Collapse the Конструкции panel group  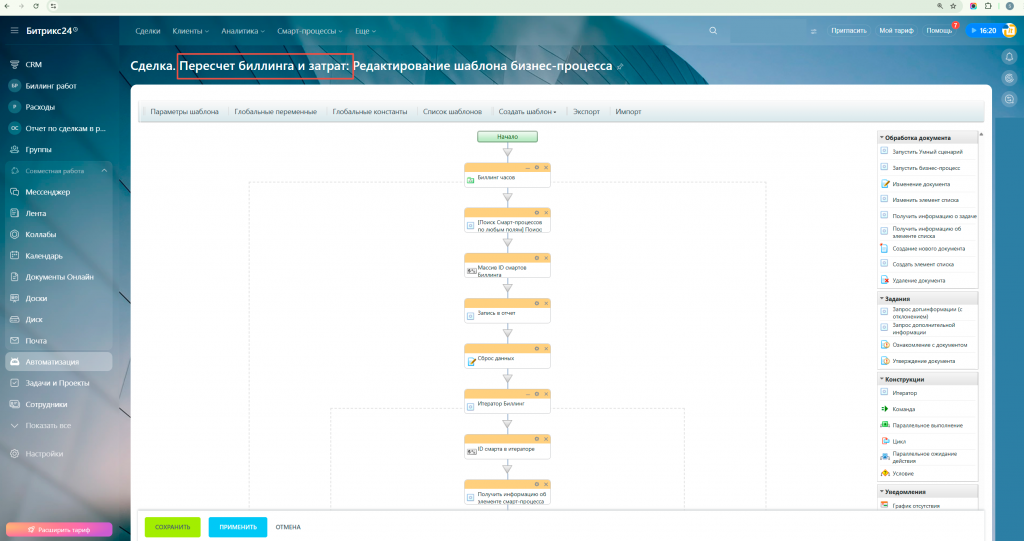click(x=882, y=379)
